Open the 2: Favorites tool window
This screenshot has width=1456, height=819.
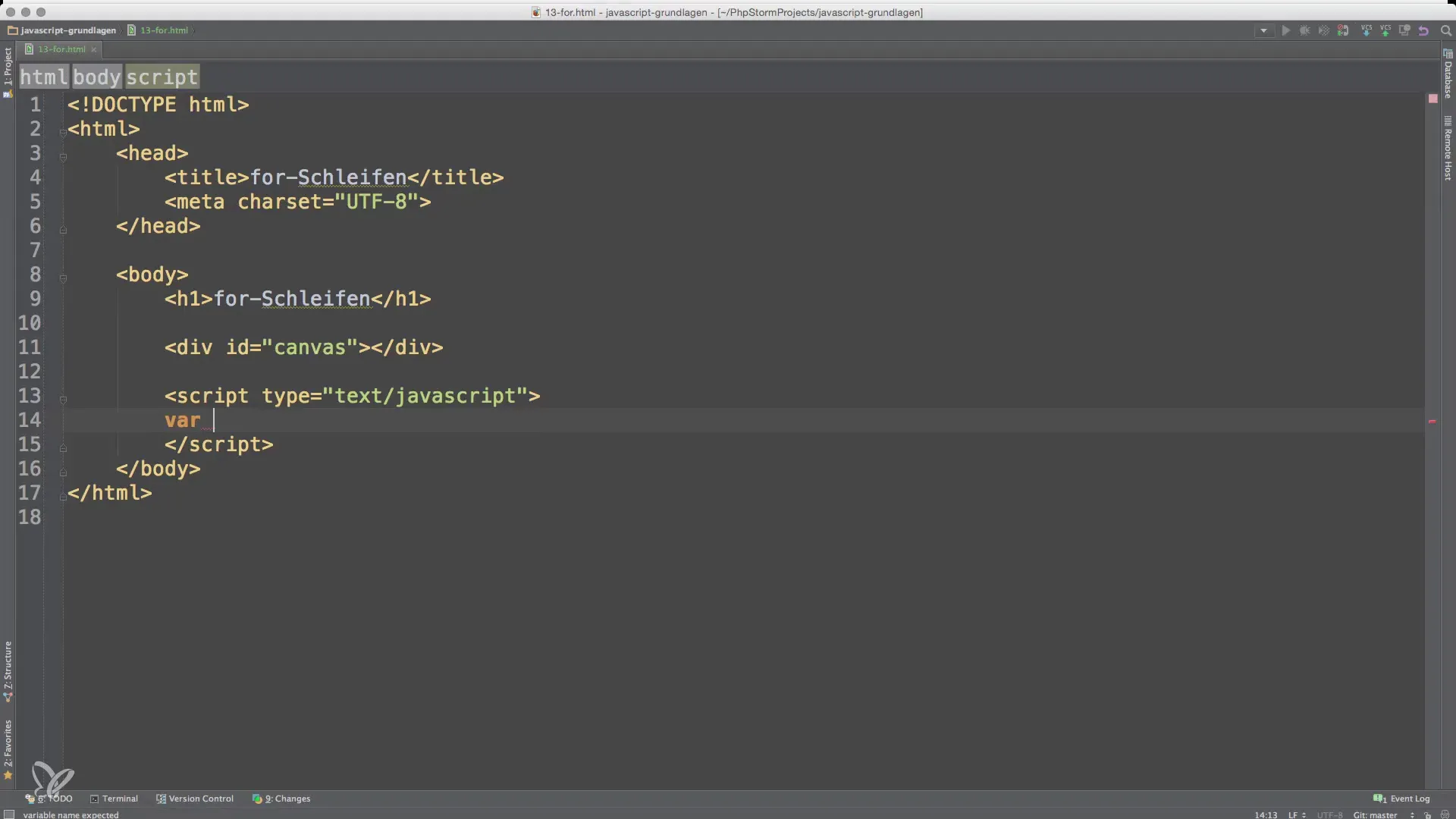8,749
